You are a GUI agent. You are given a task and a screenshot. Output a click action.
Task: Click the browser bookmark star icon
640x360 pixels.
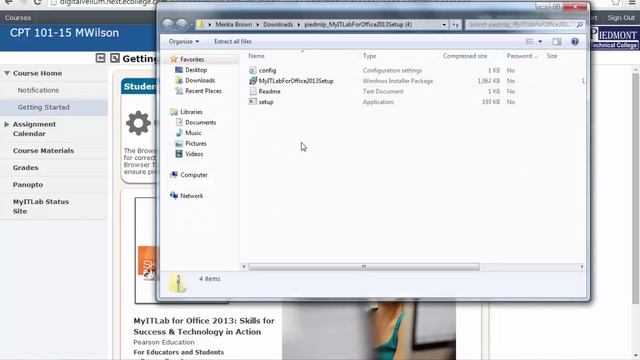tap(616, 2)
